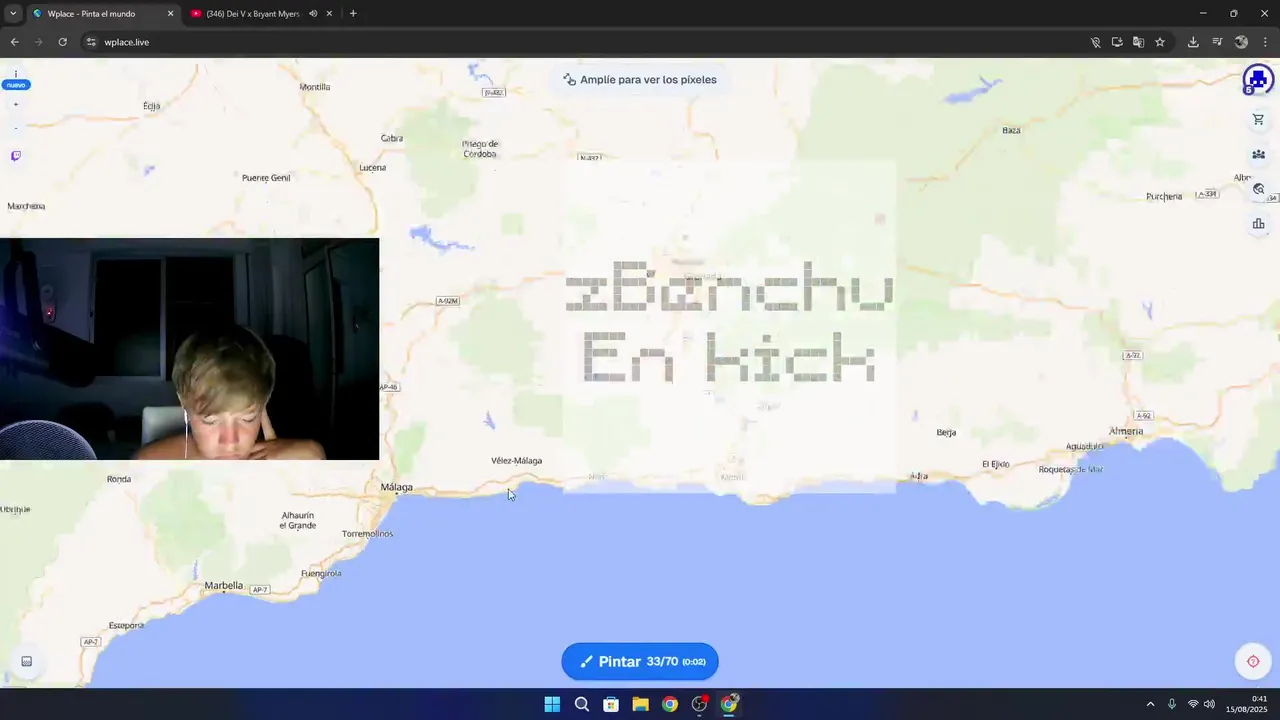Open the map search explore icon
Viewport: 1280px width, 720px height.
(x=1258, y=189)
